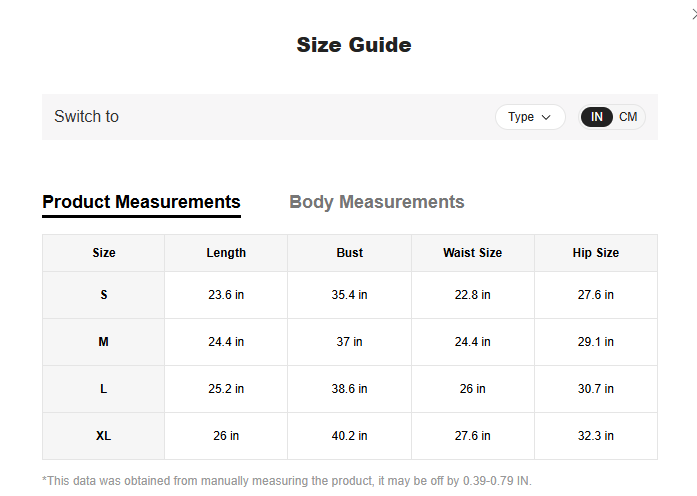Close the Size Guide dialog
This screenshot has width=697, height=496.
coord(693,13)
